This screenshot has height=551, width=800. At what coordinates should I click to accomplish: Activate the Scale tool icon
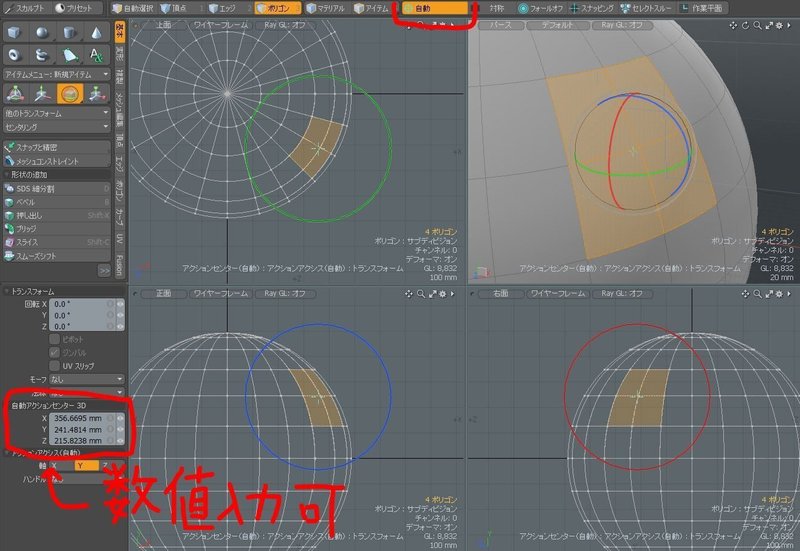click(x=97, y=94)
